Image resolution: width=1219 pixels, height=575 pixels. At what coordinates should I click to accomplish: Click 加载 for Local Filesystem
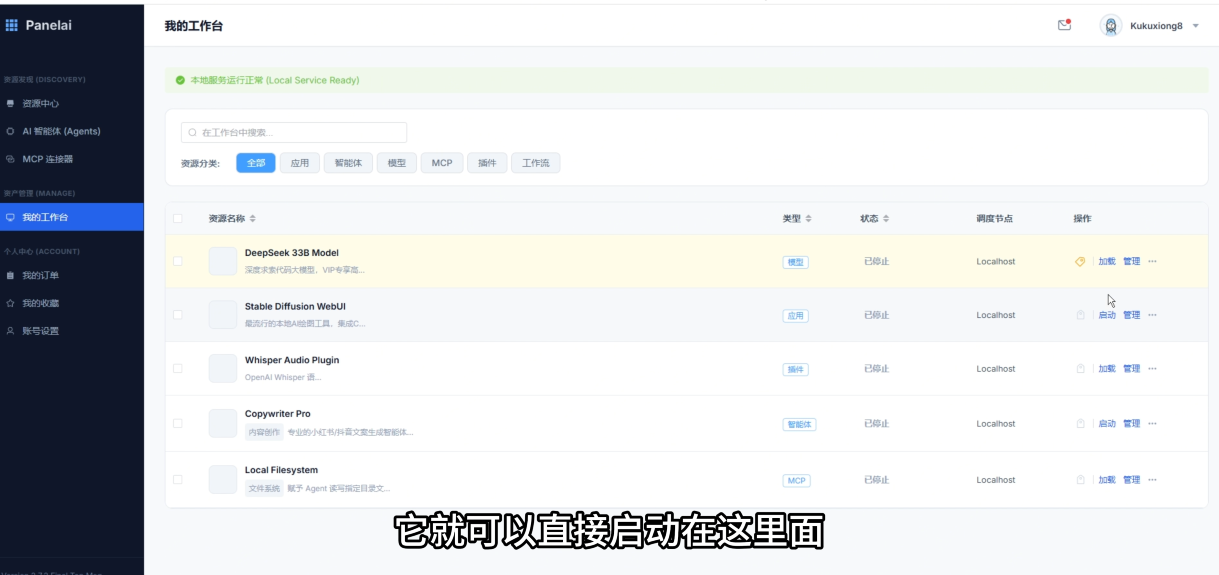tap(1107, 480)
